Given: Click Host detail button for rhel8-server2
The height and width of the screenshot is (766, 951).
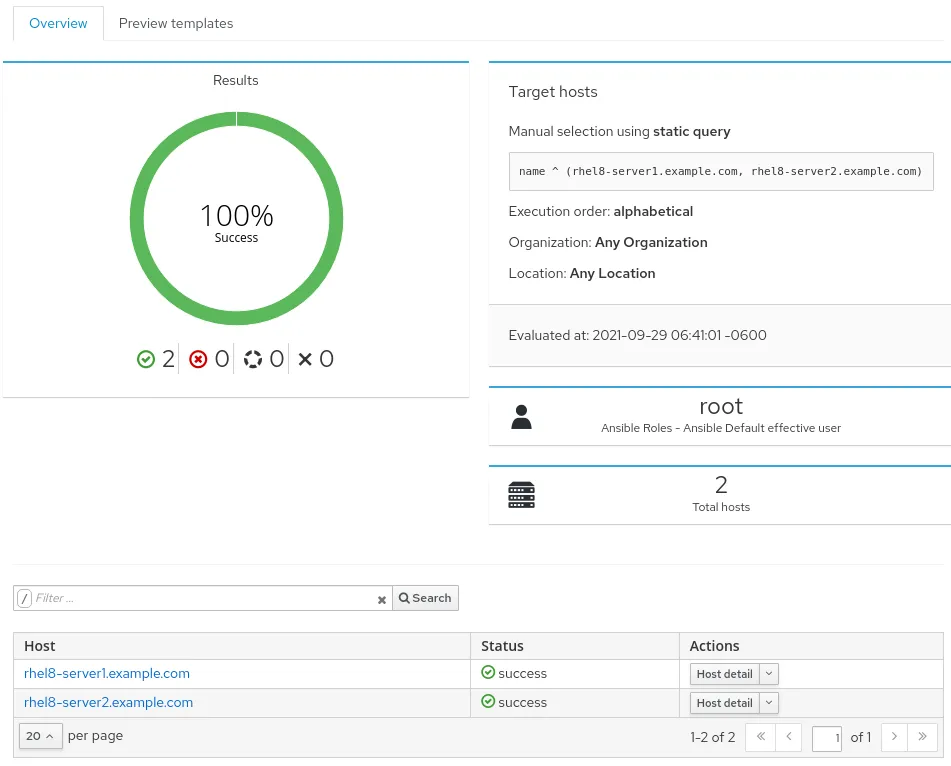Looking at the screenshot, I should (724, 703).
